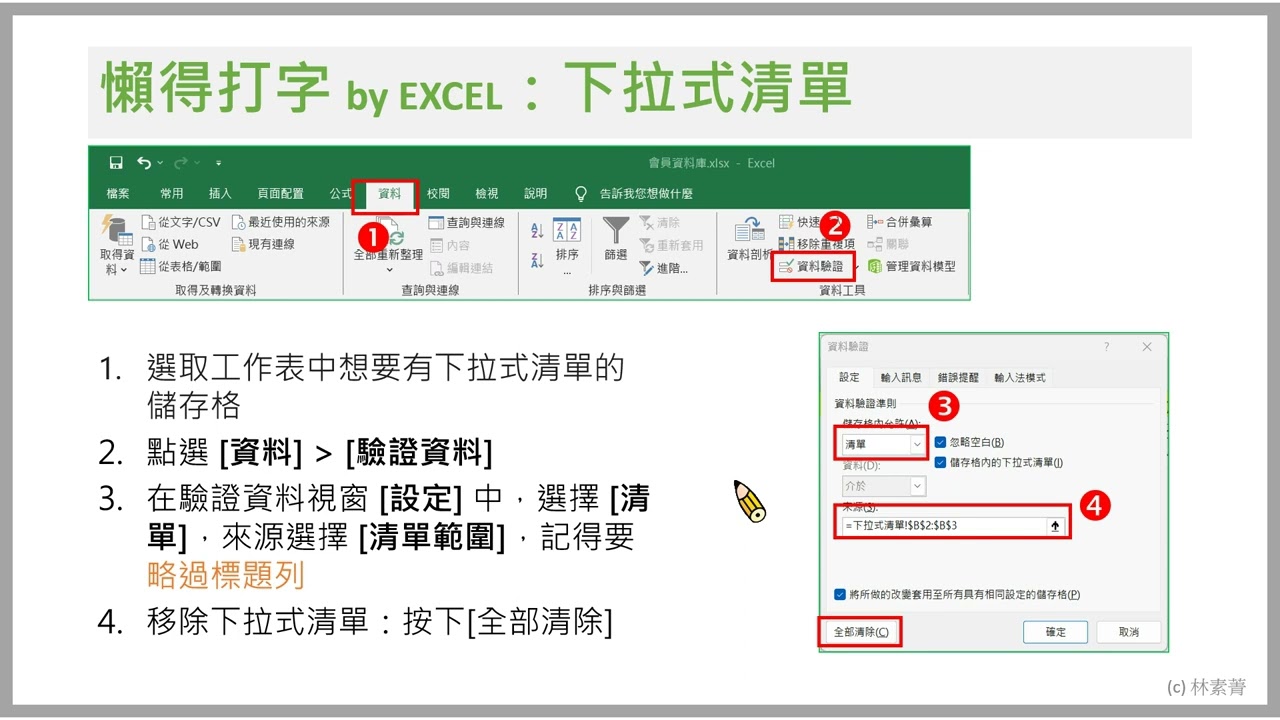
Task: Open the Customize Quick Access Toolbar arrow
Action: point(218,164)
